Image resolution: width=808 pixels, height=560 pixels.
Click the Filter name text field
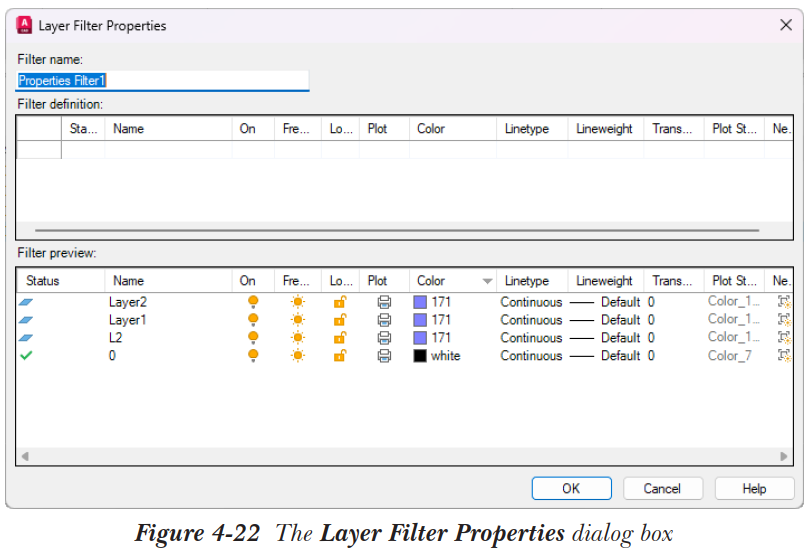(x=162, y=81)
